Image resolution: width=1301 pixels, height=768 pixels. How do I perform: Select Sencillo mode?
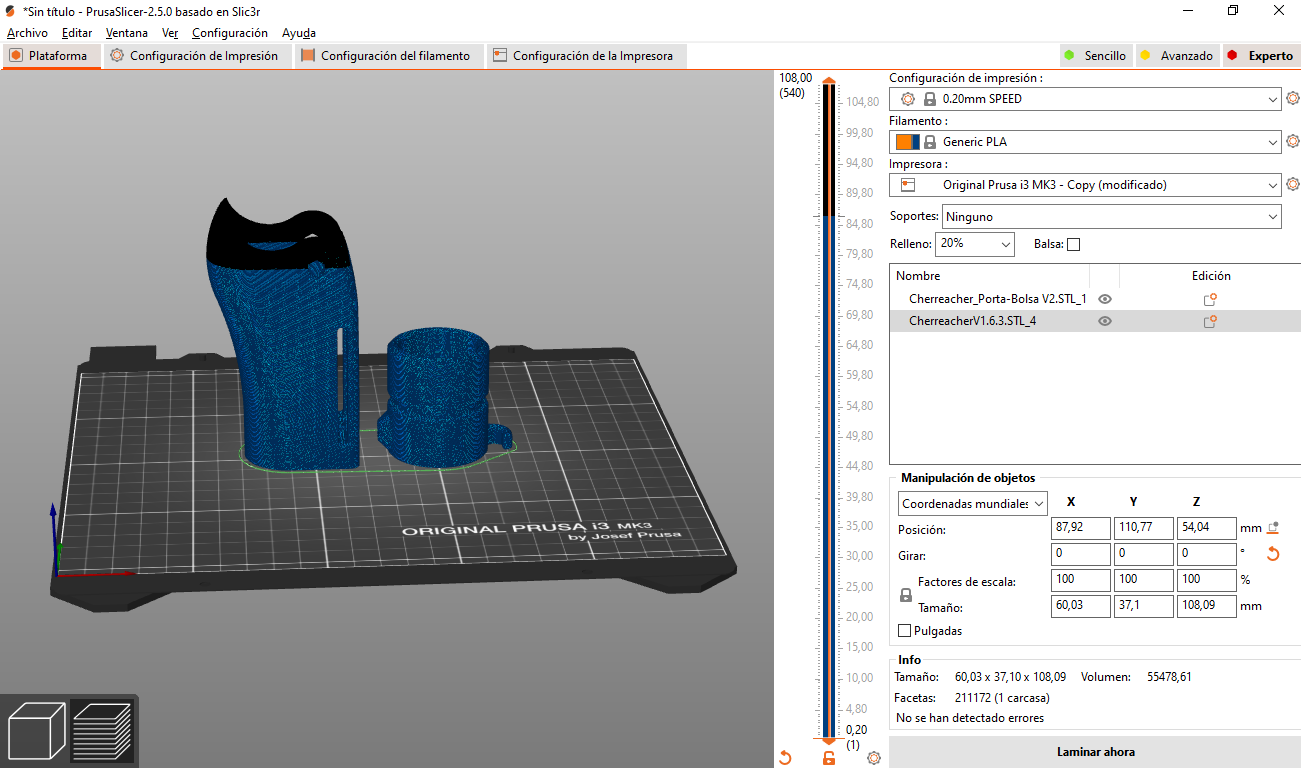pyautogui.click(x=1095, y=56)
